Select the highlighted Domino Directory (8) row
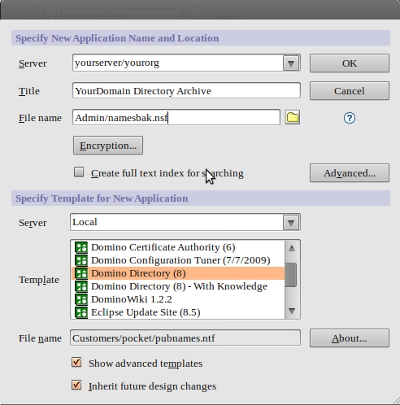Image resolution: width=400 pixels, height=405 pixels. pyautogui.click(x=178, y=273)
